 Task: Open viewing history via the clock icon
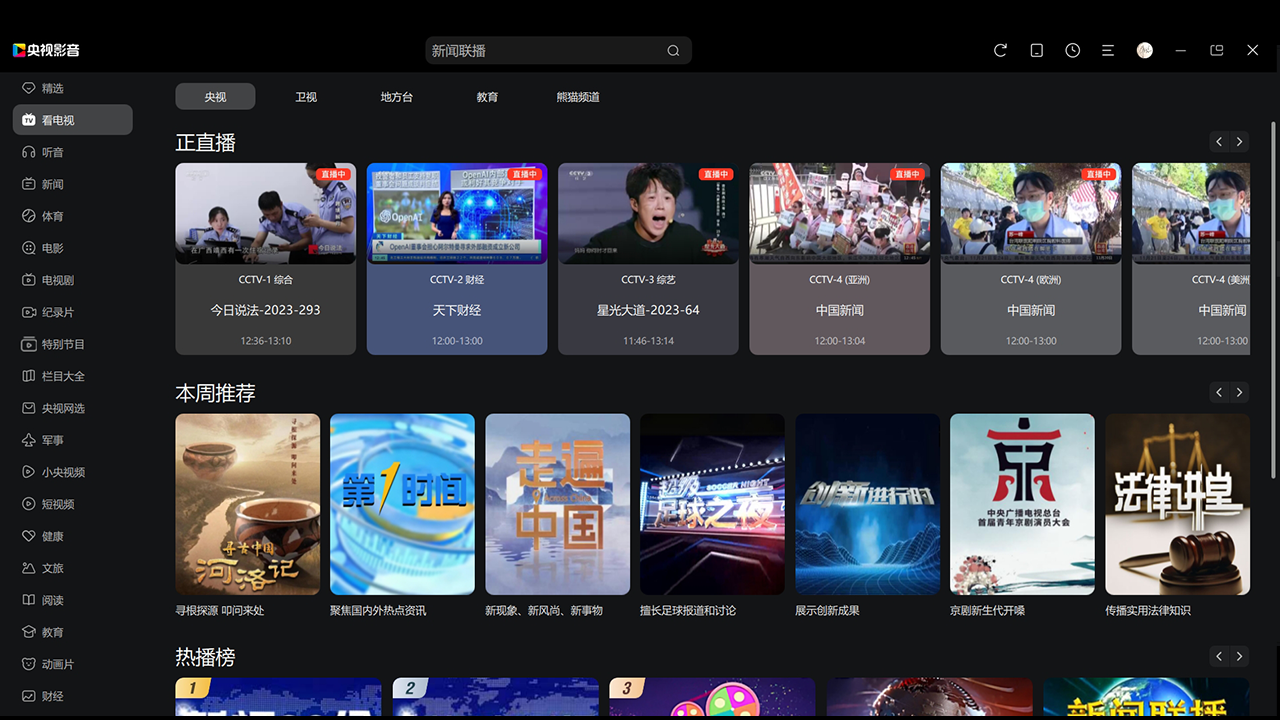(x=1072, y=50)
